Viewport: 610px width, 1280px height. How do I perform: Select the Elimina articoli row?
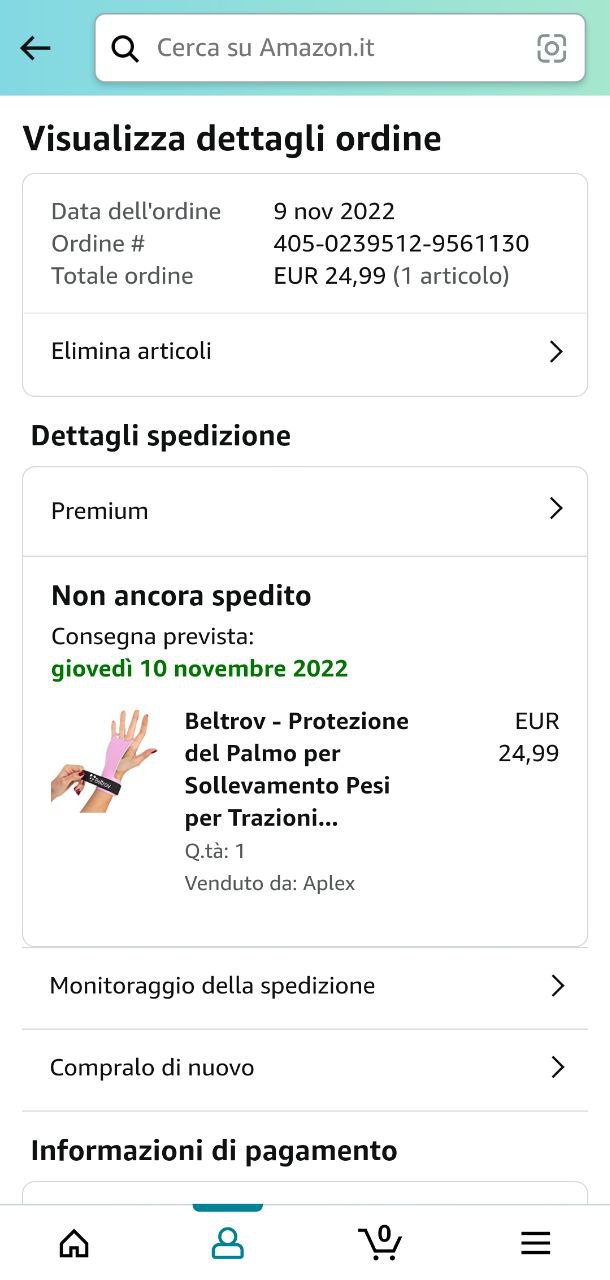tap(305, 352)
